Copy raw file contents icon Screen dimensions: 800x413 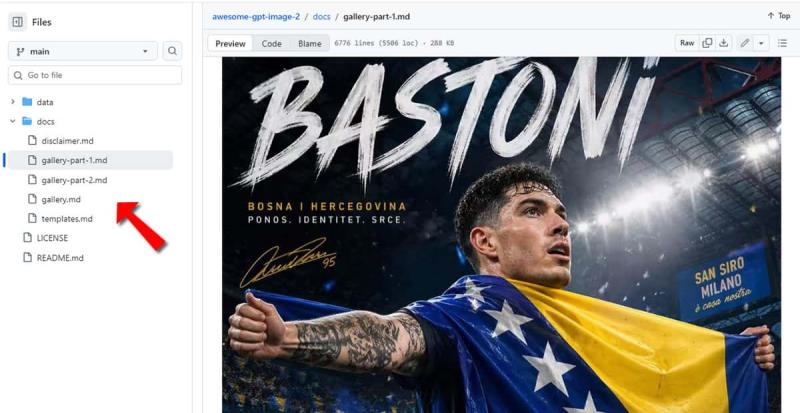click(x=707, y=43)
